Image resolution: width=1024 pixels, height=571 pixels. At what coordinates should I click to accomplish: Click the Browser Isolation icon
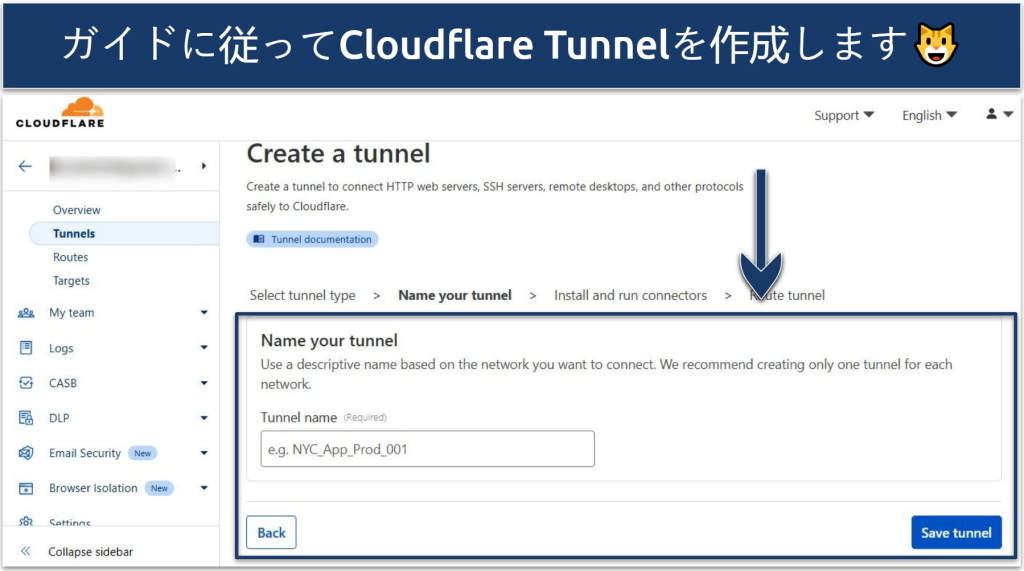tap(26, 488)
